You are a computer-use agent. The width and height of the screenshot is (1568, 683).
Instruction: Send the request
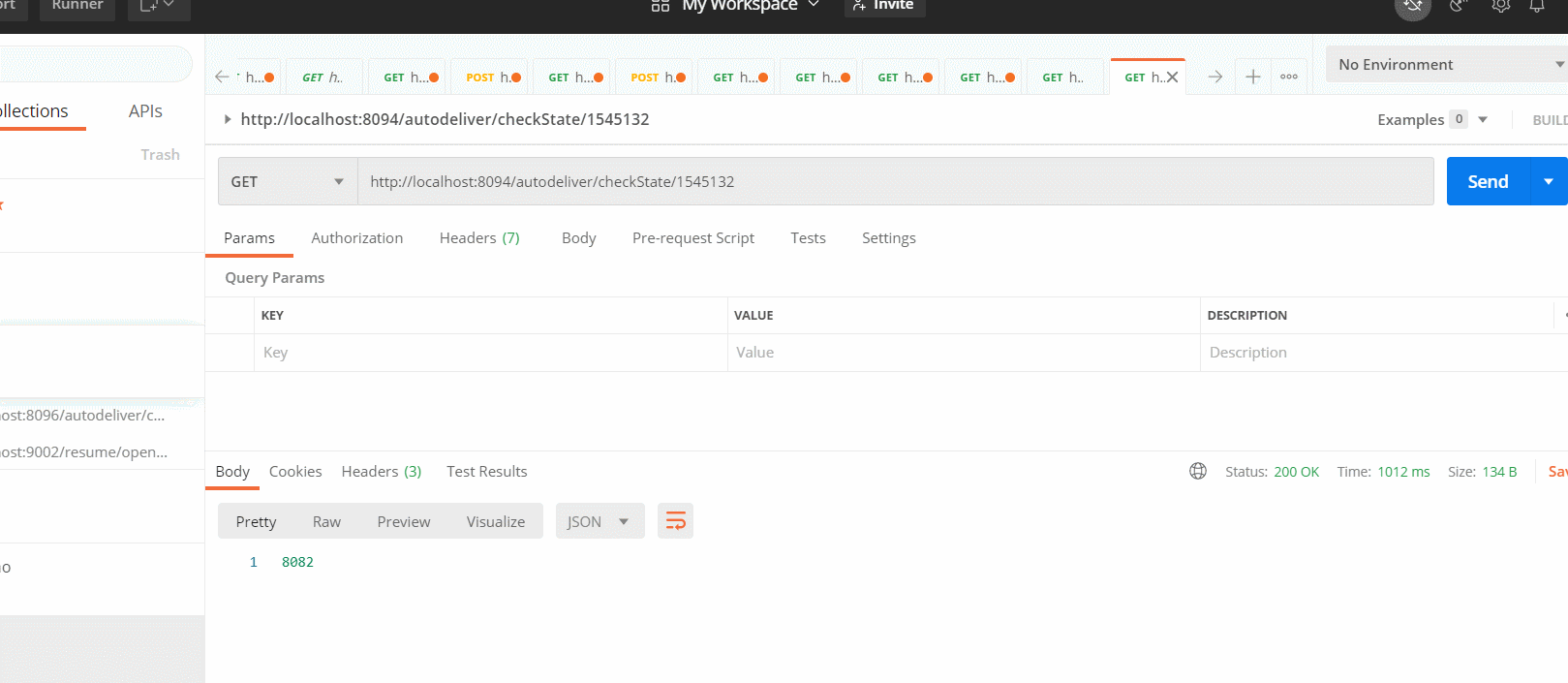click(1488, 181)
